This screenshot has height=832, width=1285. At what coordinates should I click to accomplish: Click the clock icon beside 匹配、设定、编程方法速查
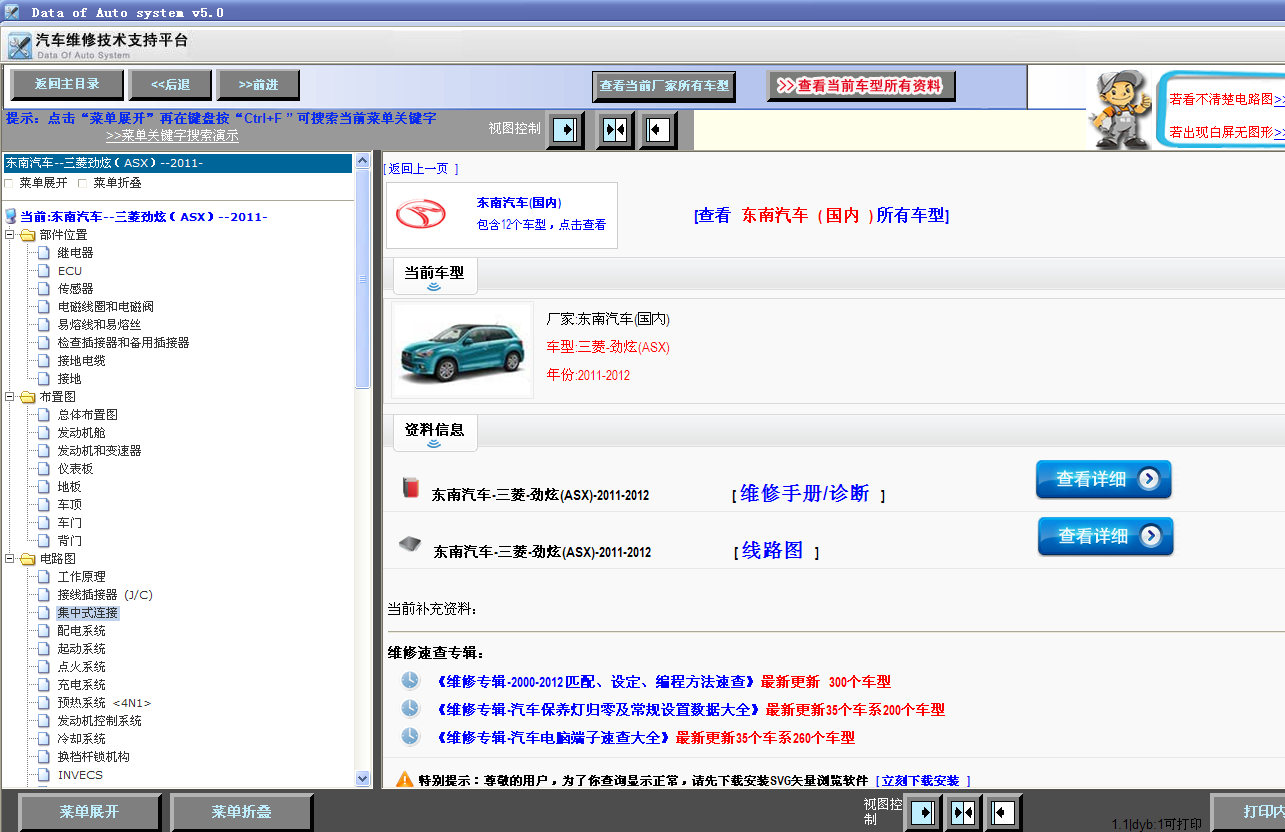410,680
